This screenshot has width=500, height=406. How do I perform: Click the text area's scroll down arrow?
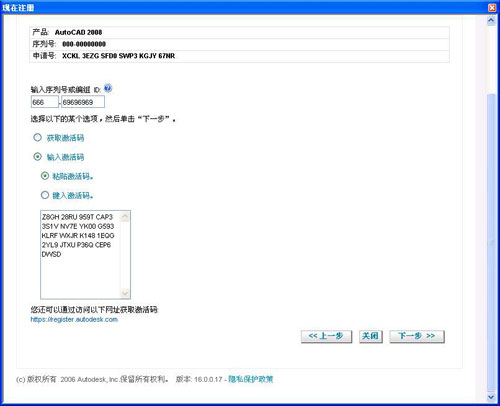point(125,293)
